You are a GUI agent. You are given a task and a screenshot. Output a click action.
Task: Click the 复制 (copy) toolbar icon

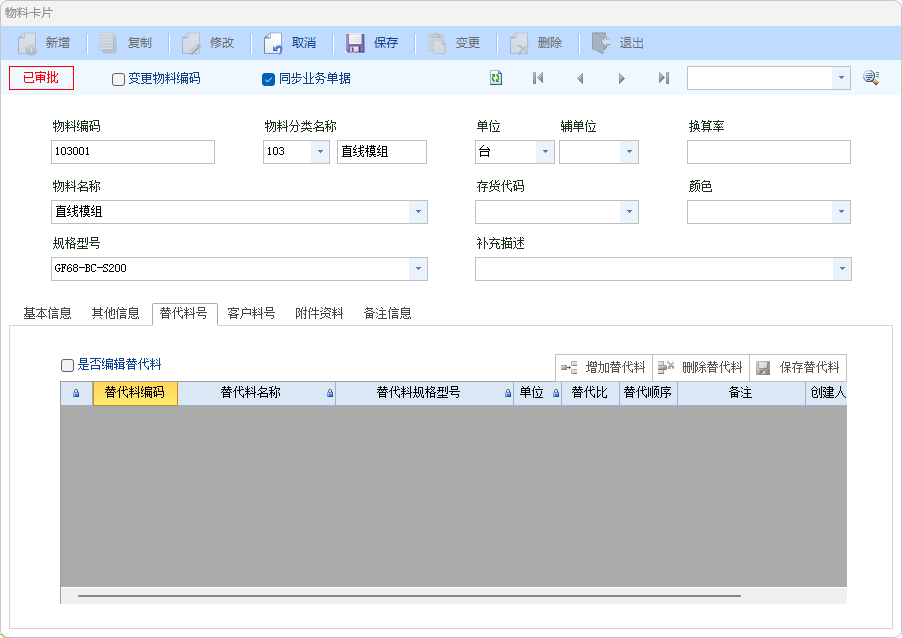(x=108, y=43)
